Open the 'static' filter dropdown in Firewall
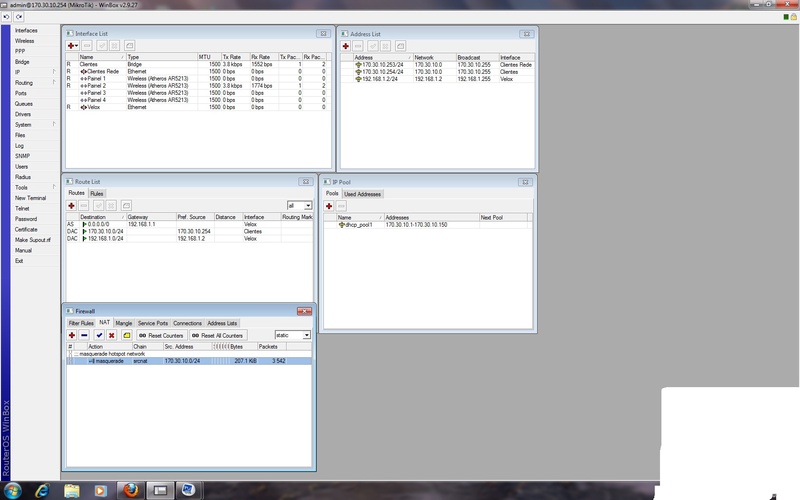This screenshot has width=800, height=500. point(307,335)
